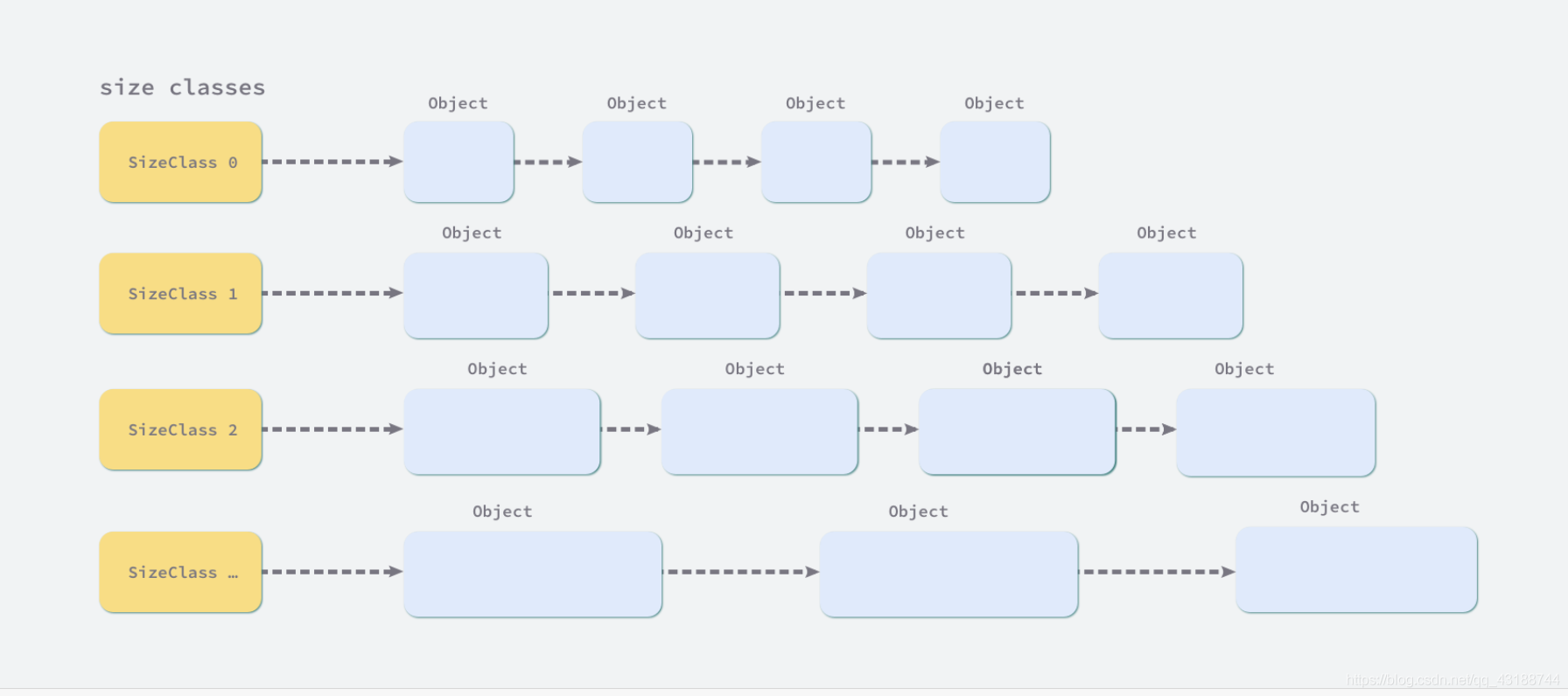Click second Object box in SizeClass 1 row
Image resolution: width=1568 pixels, height=696 pixels.
click(x=708, y=296)
